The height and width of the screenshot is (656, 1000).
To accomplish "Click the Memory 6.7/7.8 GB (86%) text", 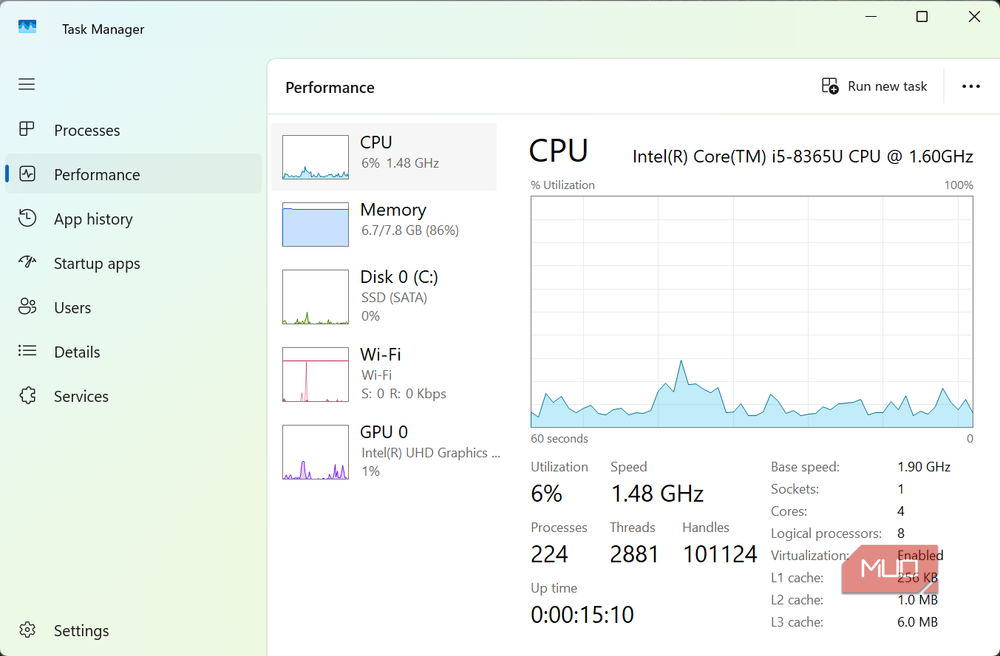I will click(410, 230).
